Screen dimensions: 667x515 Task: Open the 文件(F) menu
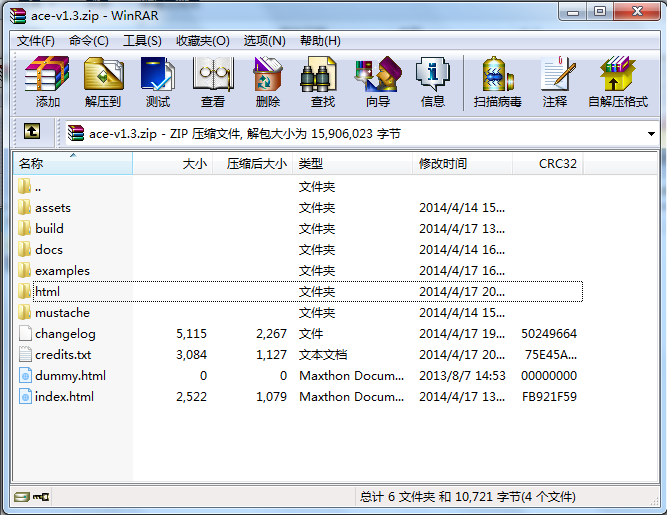[x=36, y=41]
